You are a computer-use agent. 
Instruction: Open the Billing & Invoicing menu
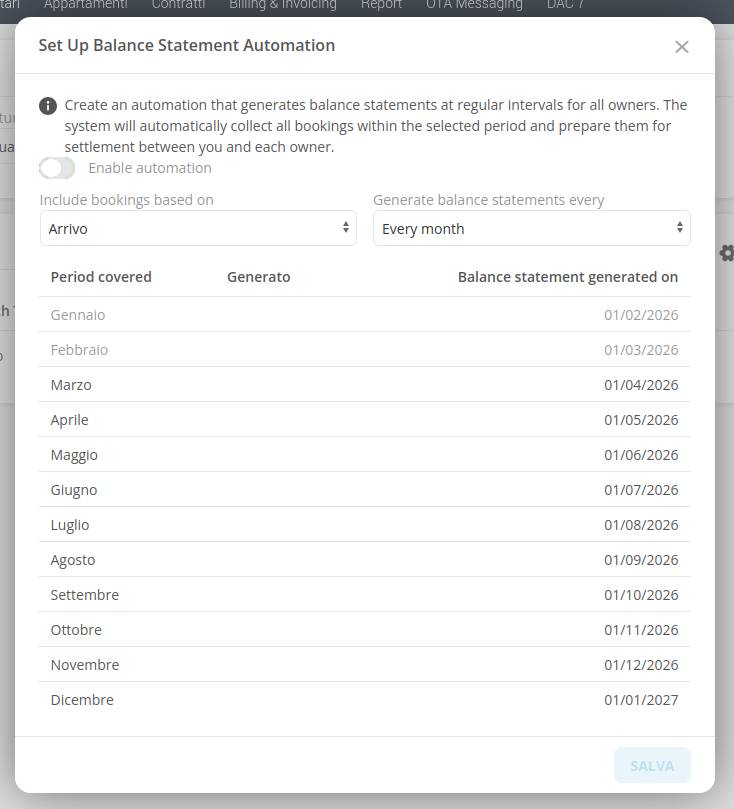point(282,5)
